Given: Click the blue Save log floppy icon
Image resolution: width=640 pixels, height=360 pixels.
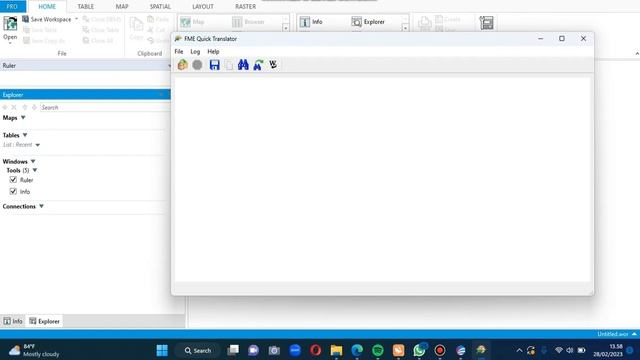Looking at the screenshot, I should (214, 64).
